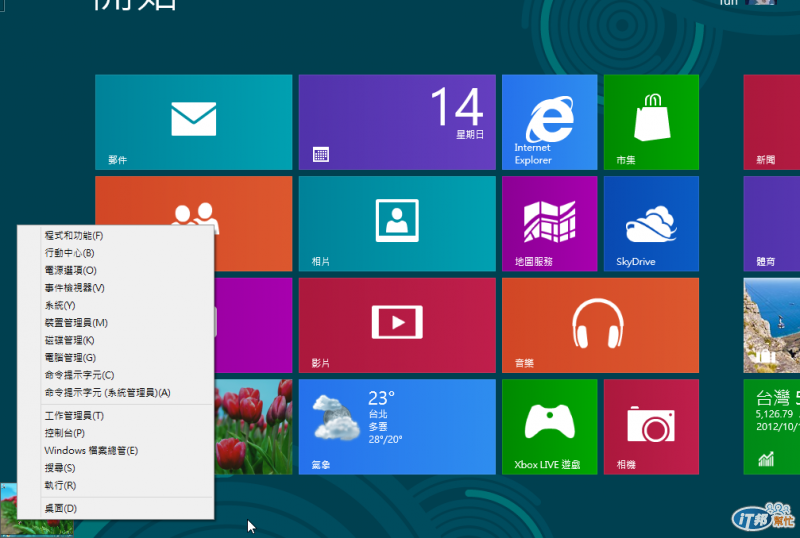Open the Finance tile showing 台灣 5,126.79

(771, 427)
